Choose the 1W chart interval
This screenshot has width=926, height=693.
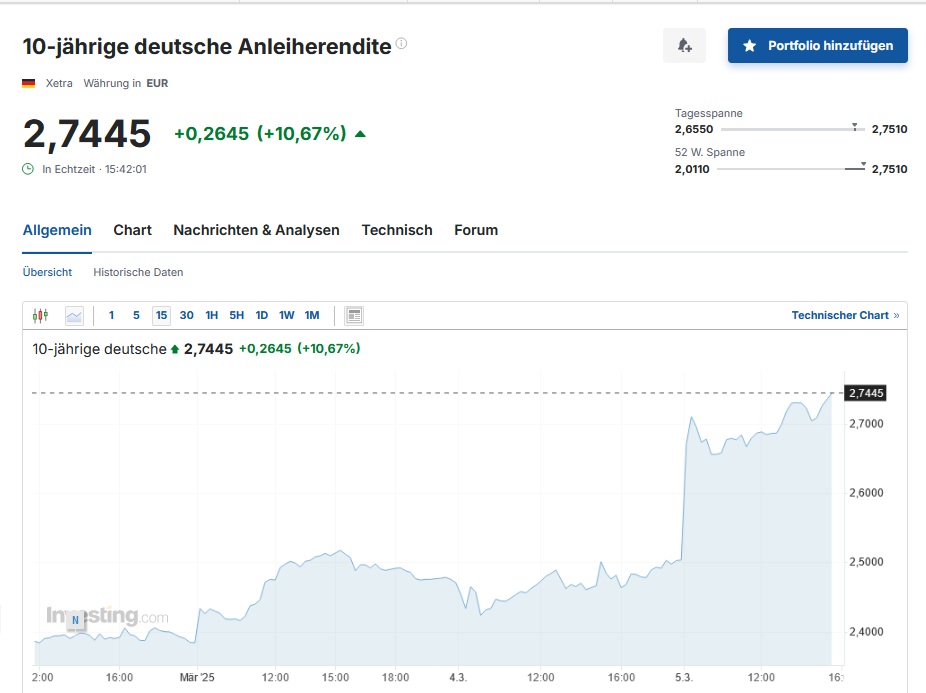click(287, 315)
